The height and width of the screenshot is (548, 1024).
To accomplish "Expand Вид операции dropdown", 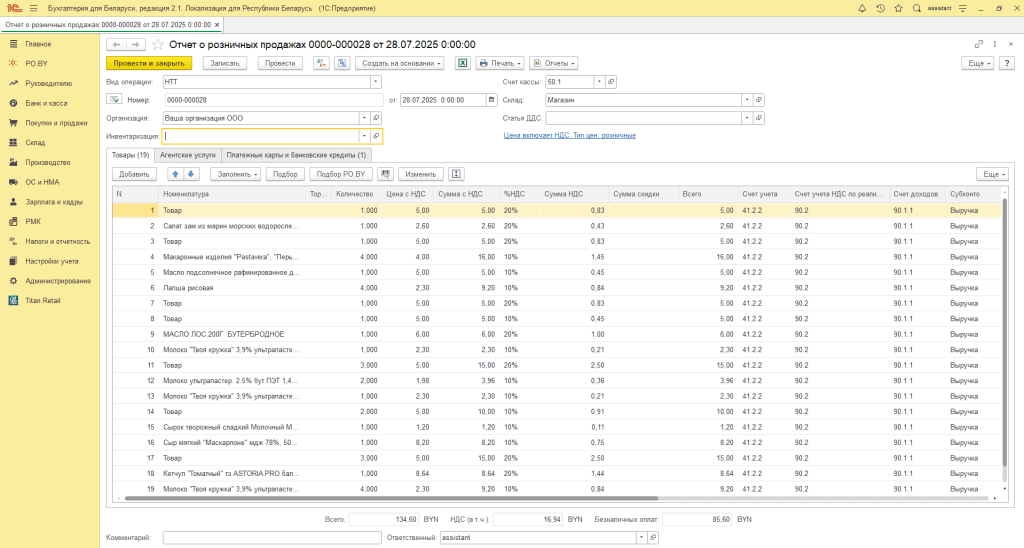I will (376, 82).
